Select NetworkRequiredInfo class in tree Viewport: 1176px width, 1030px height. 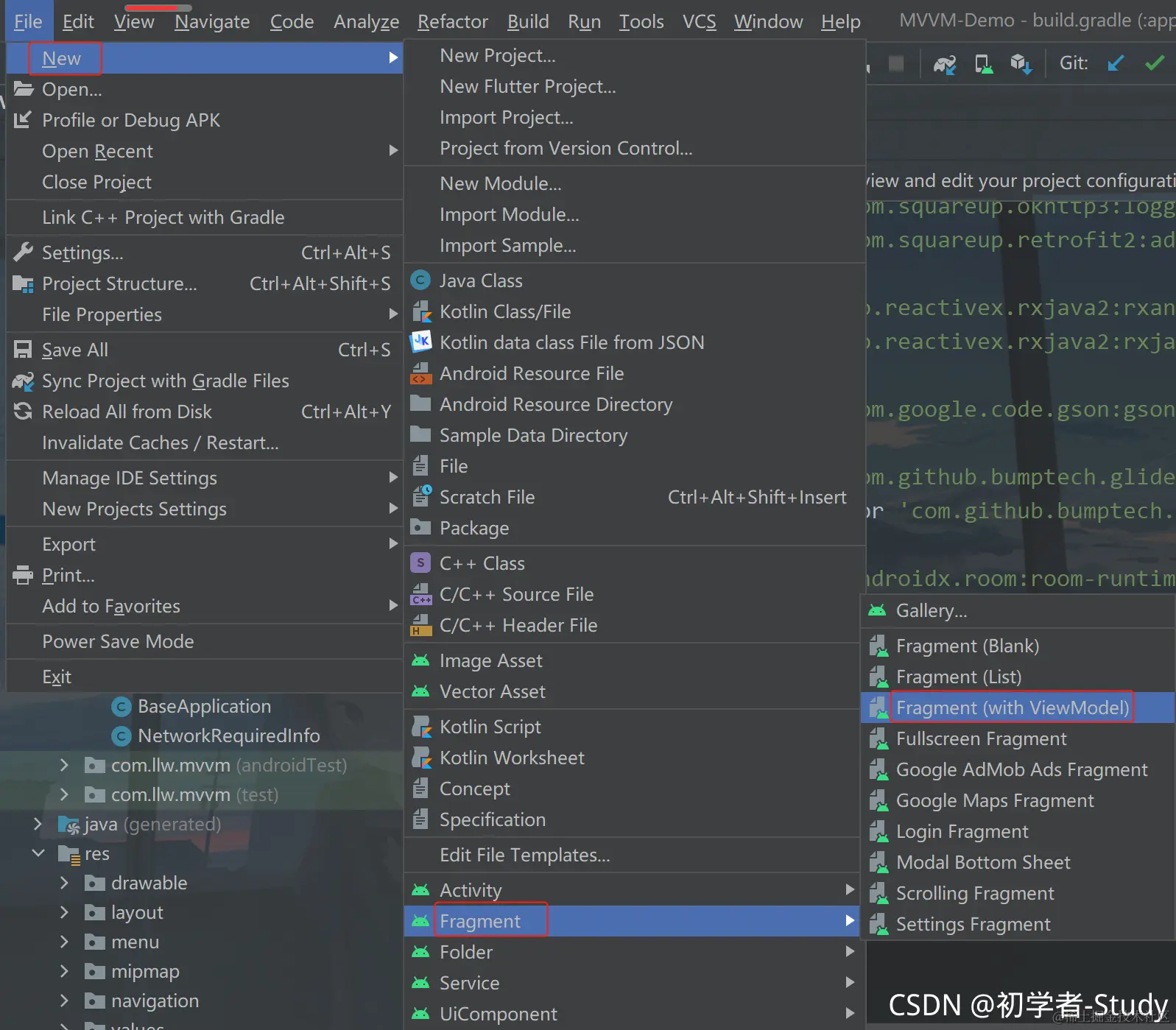pyautogui.click(x=228, y=736)
